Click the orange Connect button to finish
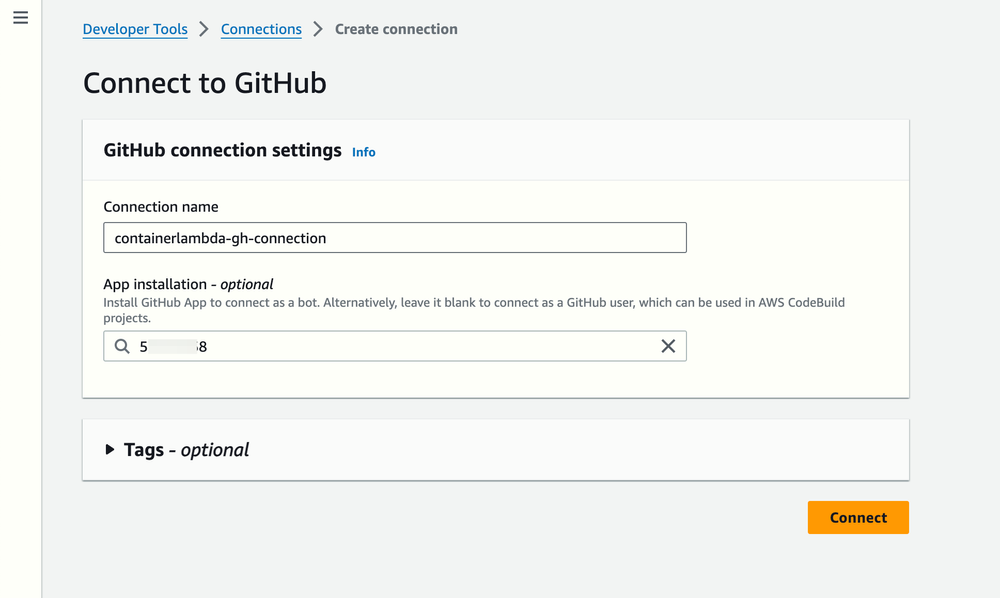This screenshot has height=598, width=1000. pos(857,517)
